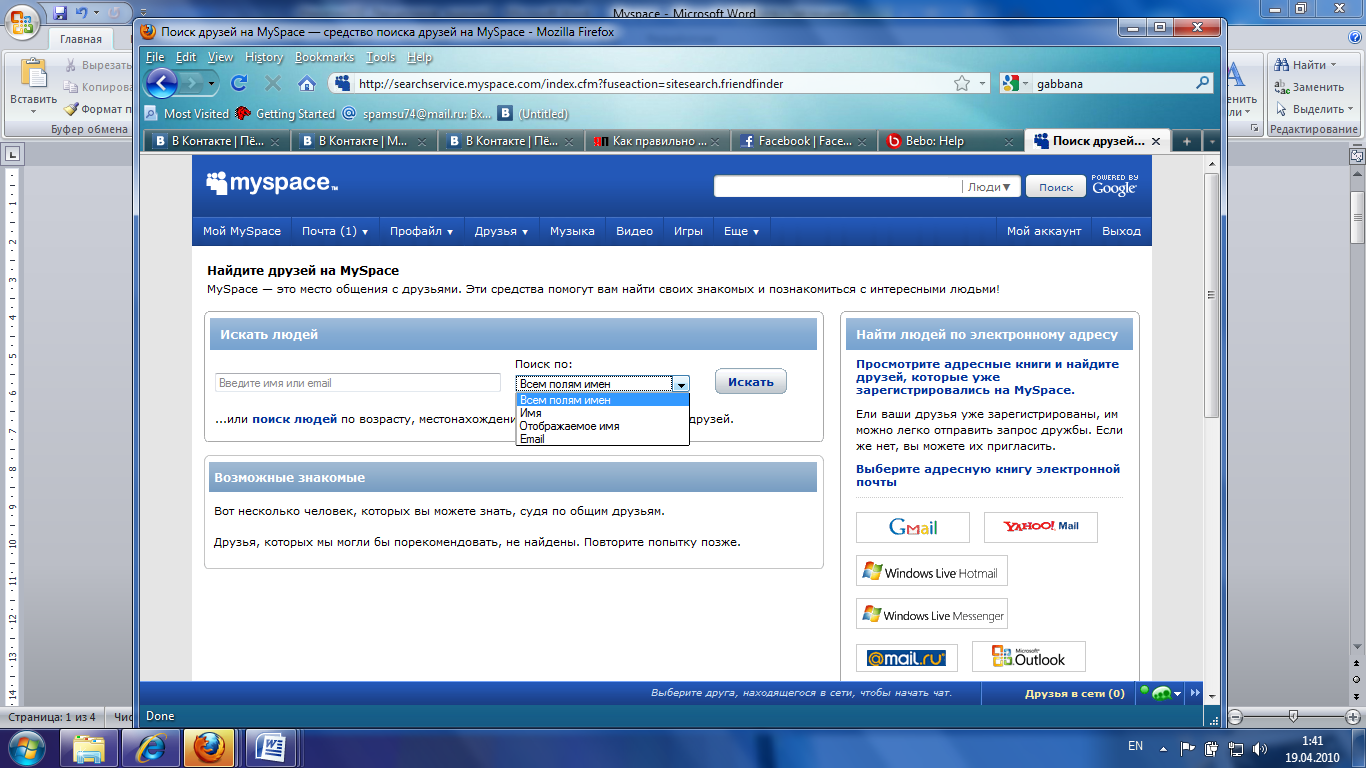Click Выход to log out
This screenshot has width=1366, height=768.
click(x=1121, y=231)
